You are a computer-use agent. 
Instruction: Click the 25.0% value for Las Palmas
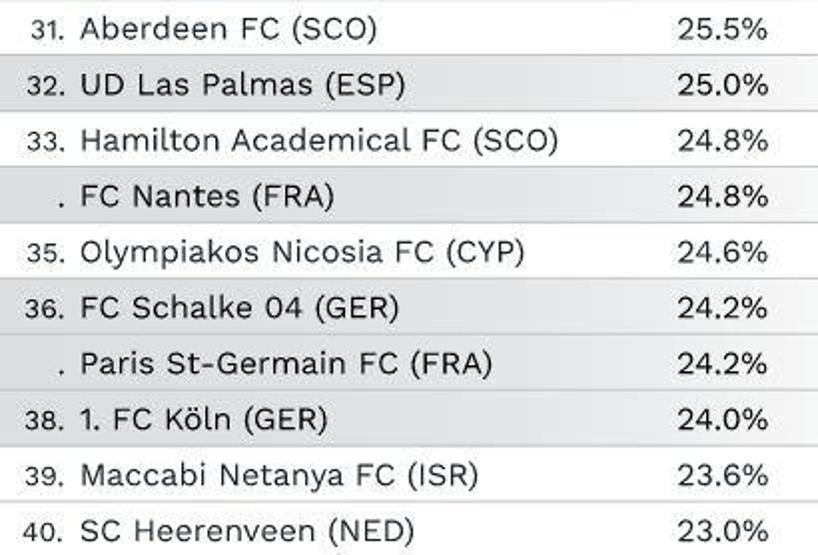tap(723, 85)
